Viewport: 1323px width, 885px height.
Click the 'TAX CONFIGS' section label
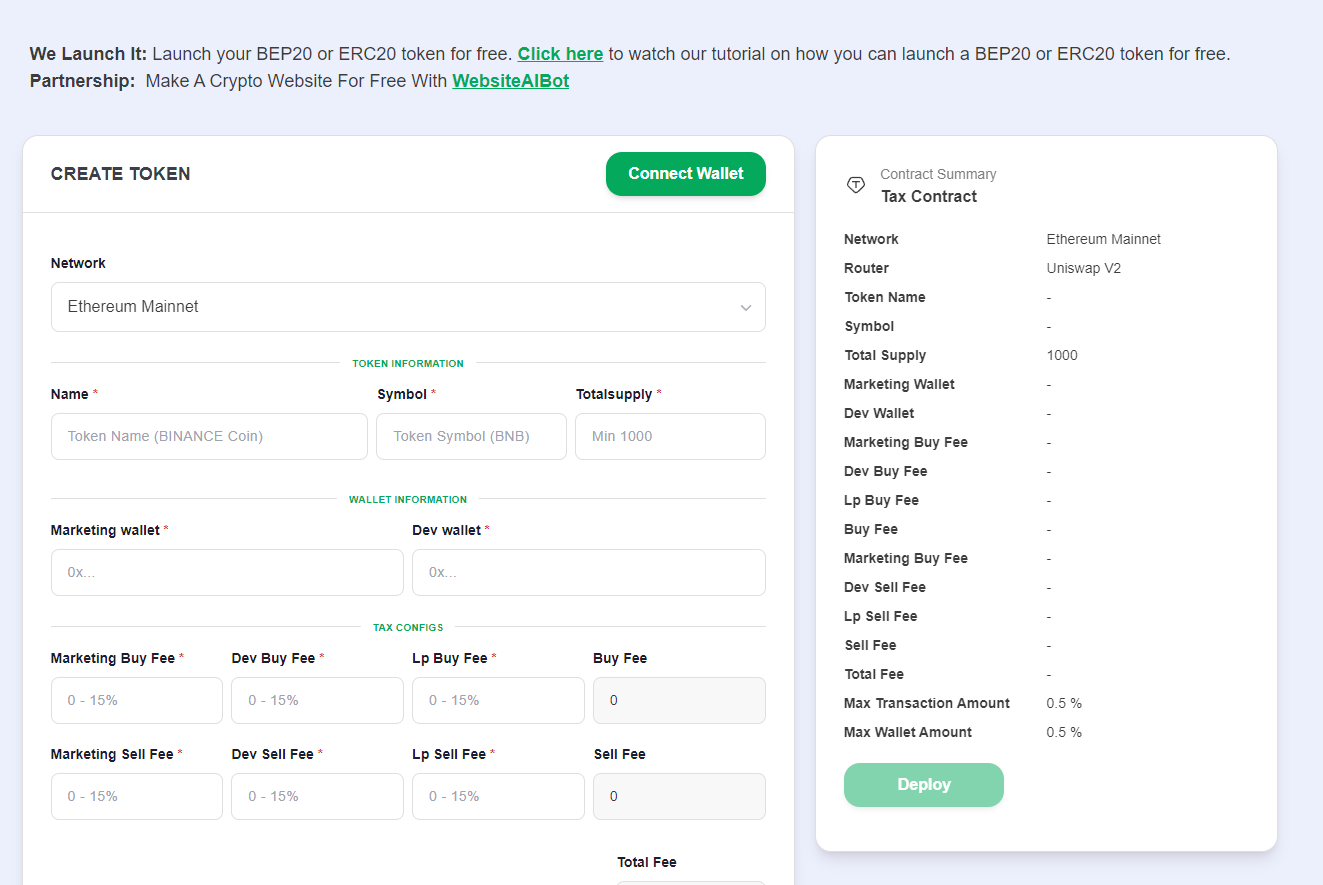[408, 628]
